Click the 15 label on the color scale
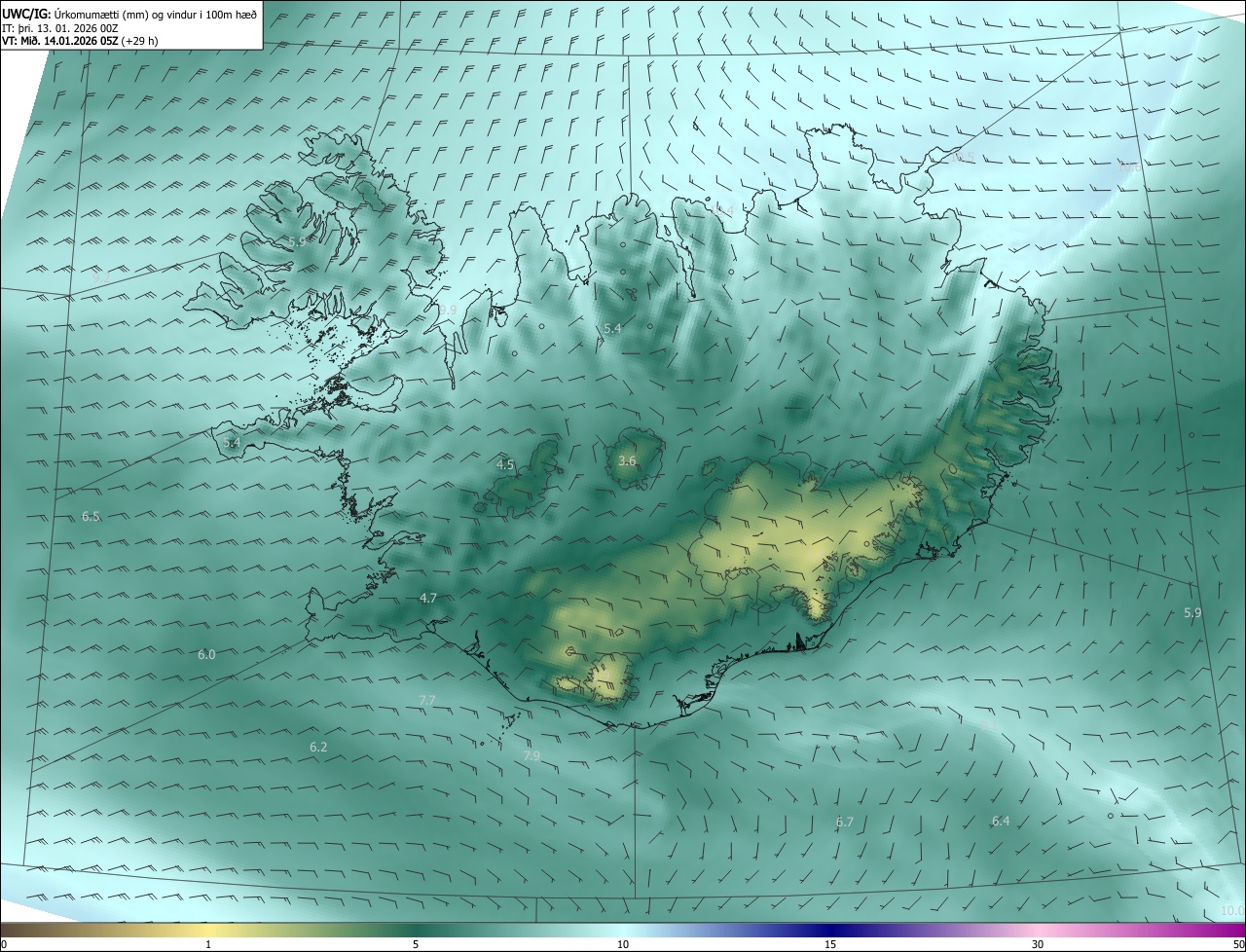 coord(830,944)
